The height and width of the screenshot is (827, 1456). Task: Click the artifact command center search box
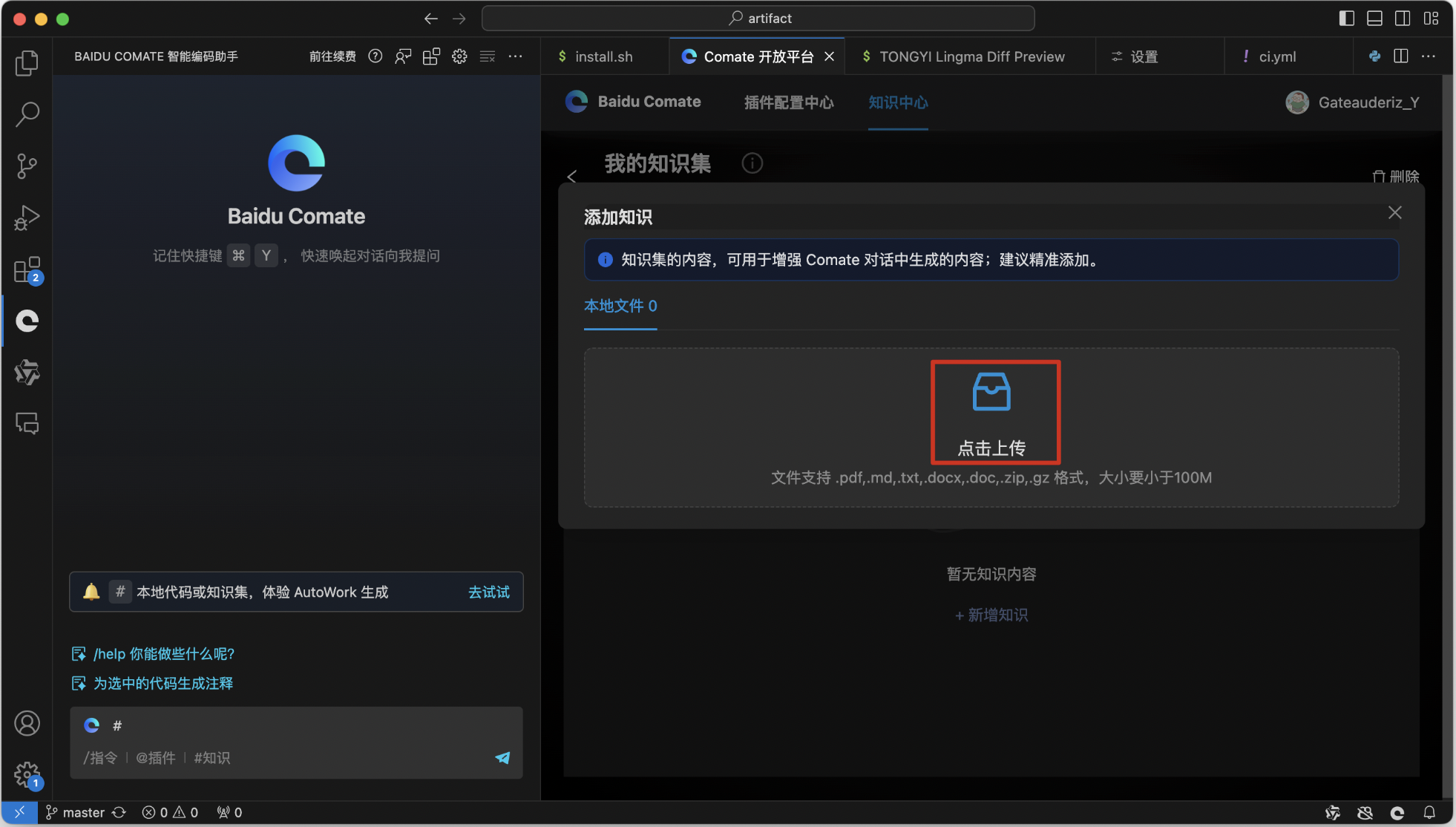coord(758,19)
